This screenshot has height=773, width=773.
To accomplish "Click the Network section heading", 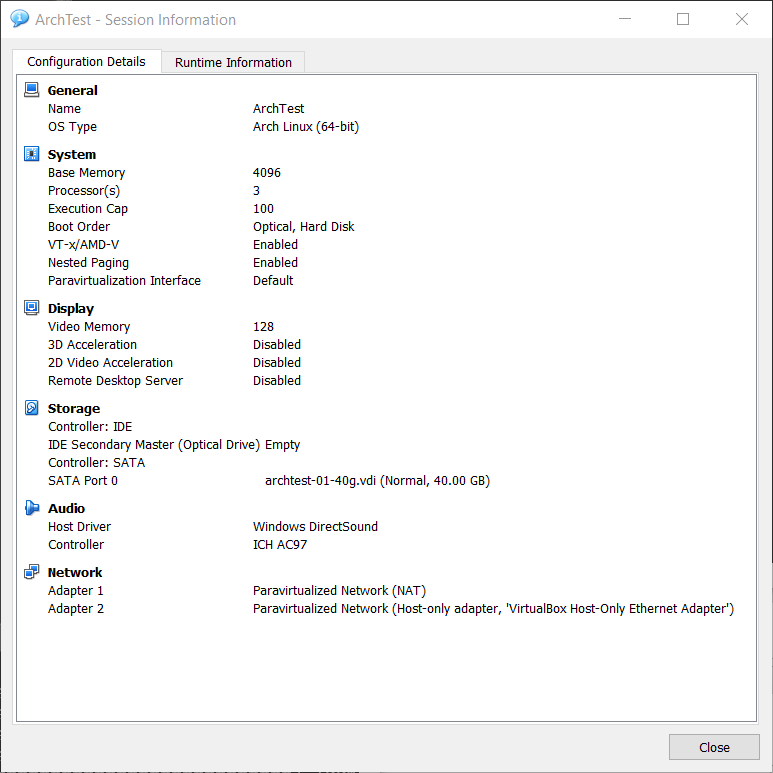I will (74, 572).
